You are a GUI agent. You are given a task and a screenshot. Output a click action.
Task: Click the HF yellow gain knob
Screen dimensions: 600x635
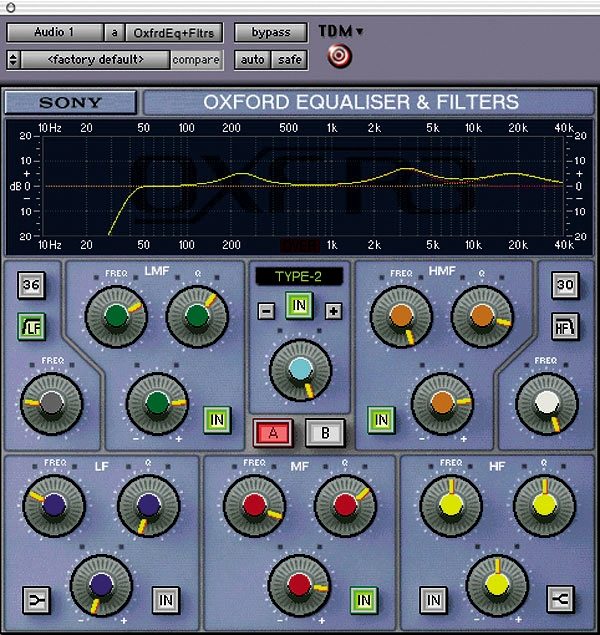click(497, 586)
